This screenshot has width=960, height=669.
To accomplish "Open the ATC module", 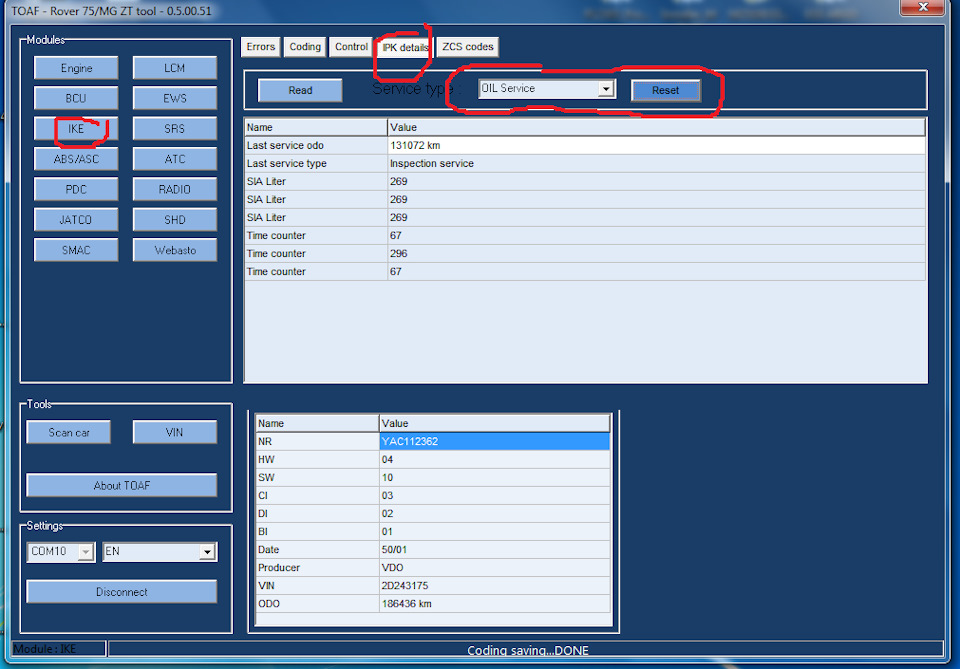I will click(174, 159).
